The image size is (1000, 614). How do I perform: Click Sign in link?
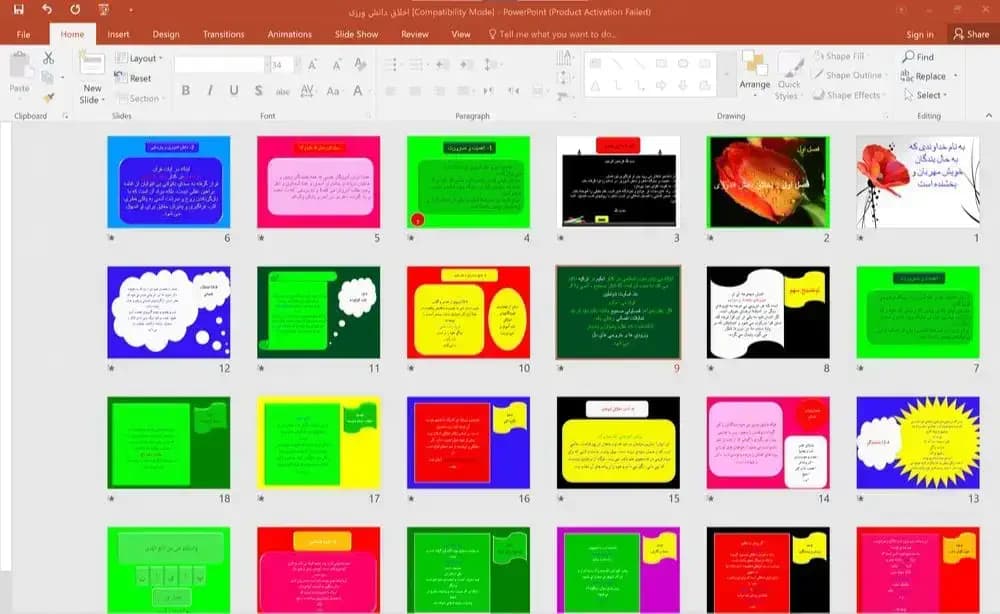(920, 34)
